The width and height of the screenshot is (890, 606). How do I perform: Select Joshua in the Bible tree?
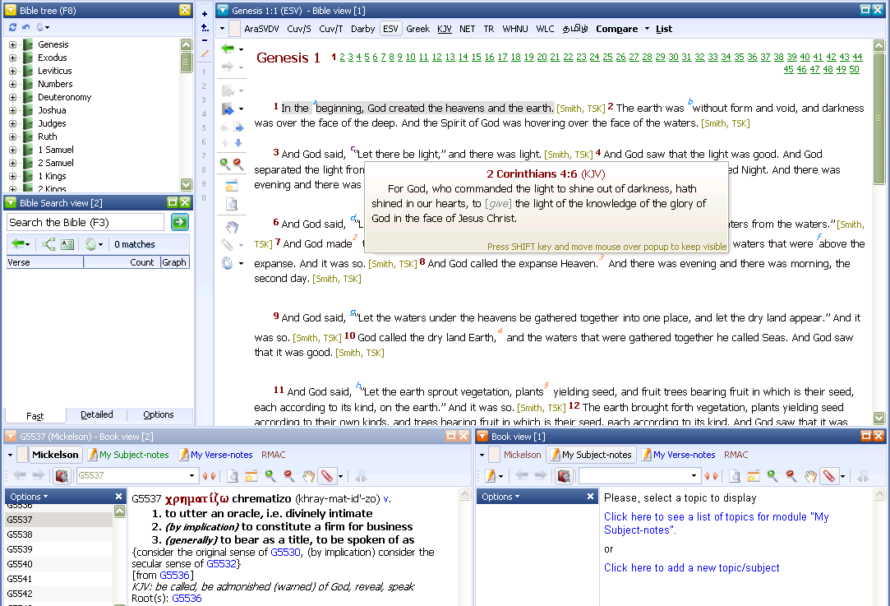pyautogui.click(x=52, y=110)
